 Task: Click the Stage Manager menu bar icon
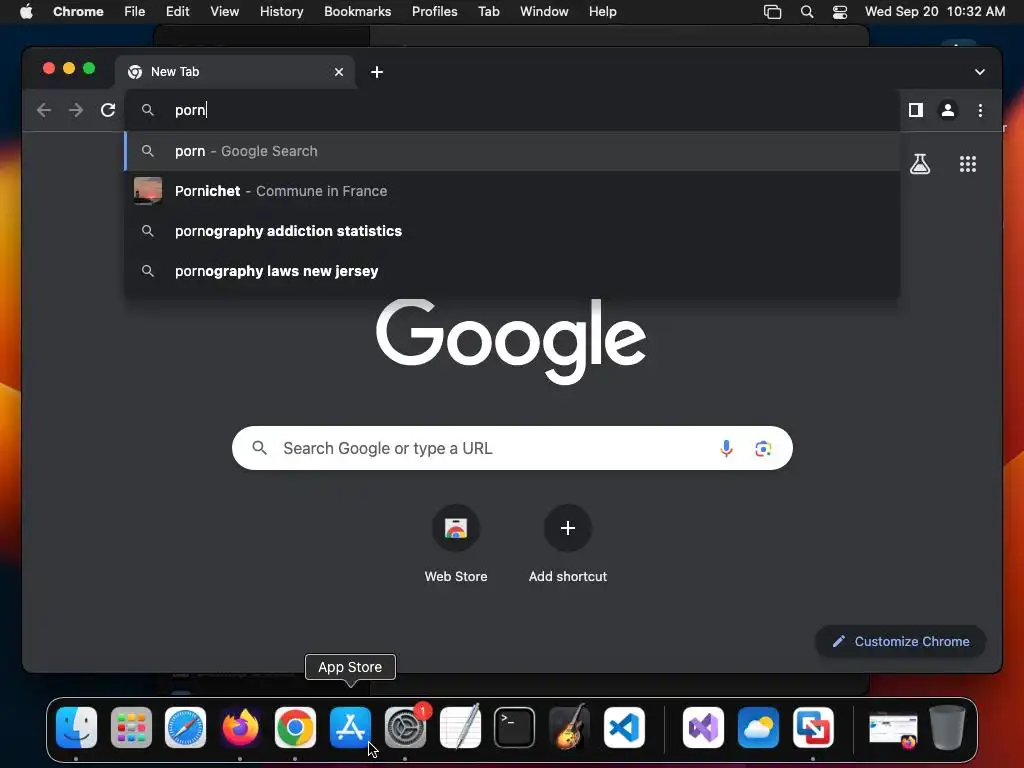(x=773, y=12)
